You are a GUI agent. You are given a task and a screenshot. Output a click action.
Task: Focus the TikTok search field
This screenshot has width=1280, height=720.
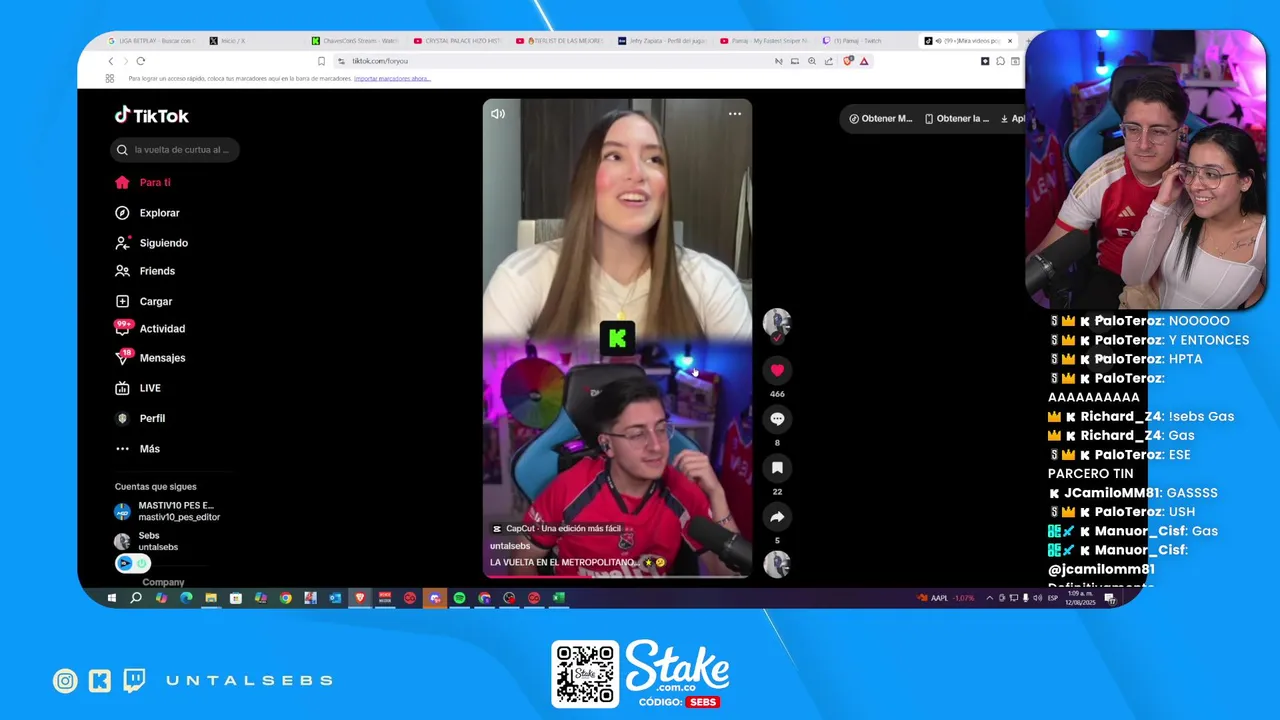[174, 150]
